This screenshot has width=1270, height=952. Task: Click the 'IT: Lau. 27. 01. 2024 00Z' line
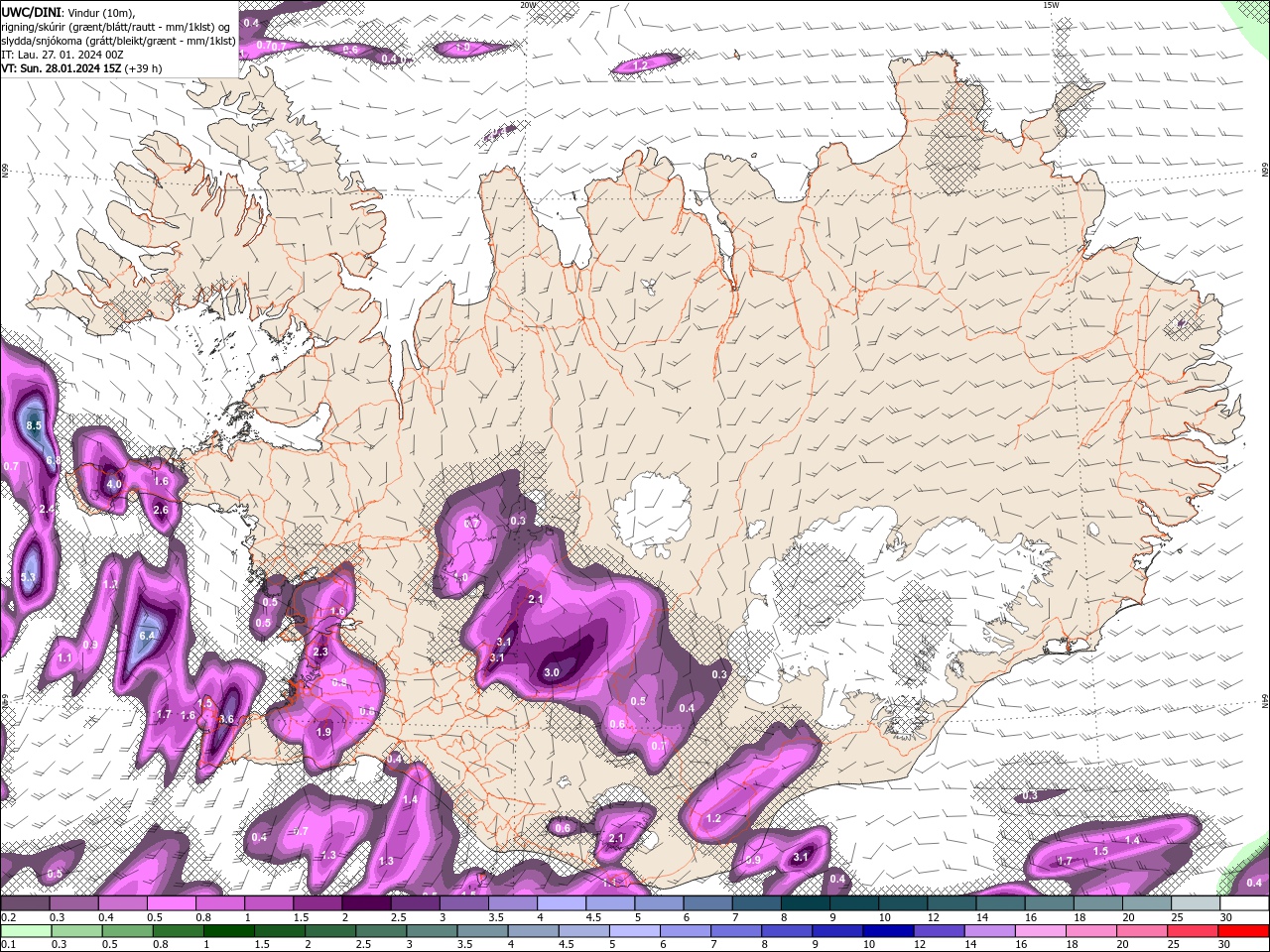63,55
